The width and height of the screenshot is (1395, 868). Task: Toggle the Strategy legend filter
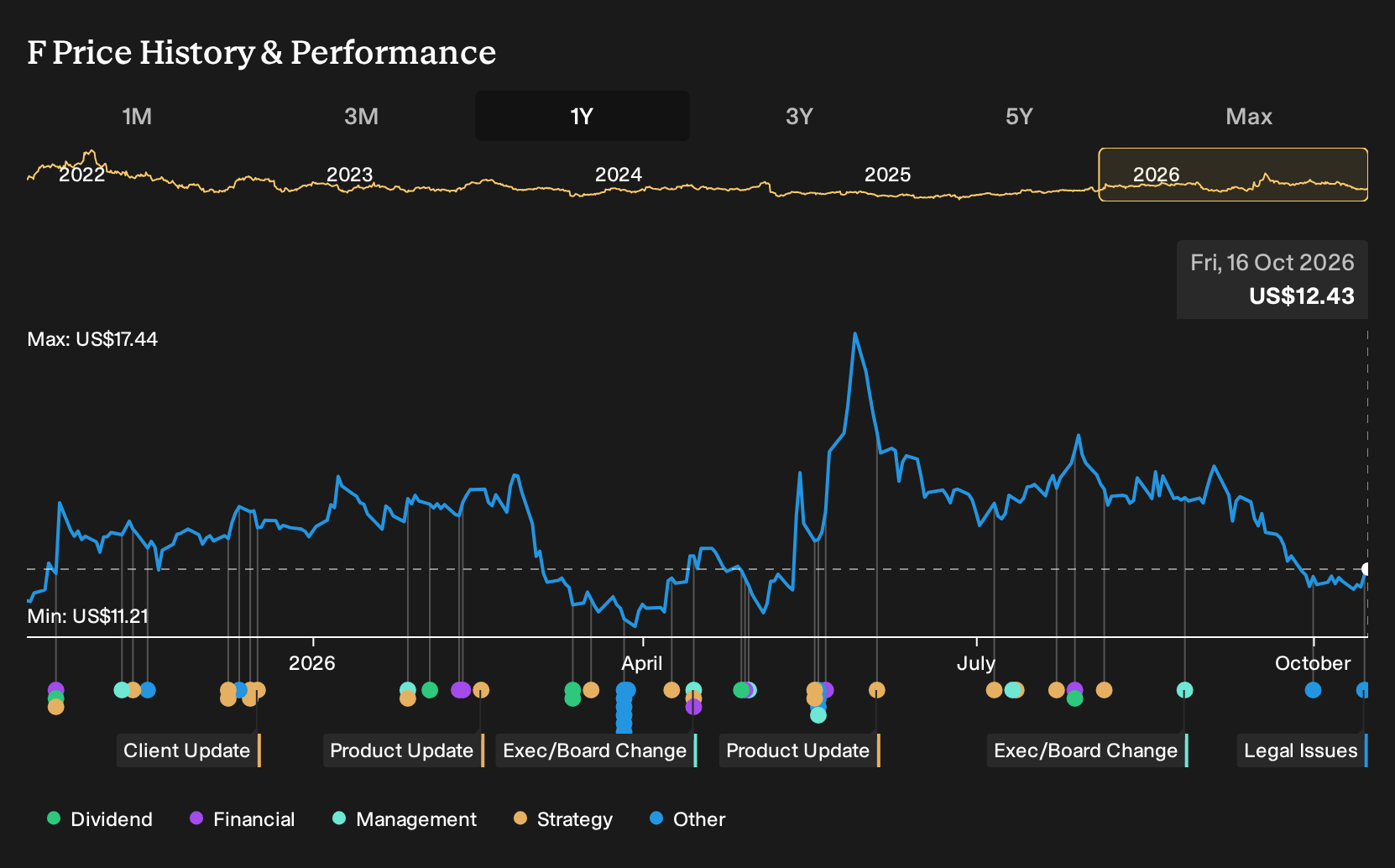[563, 819]
